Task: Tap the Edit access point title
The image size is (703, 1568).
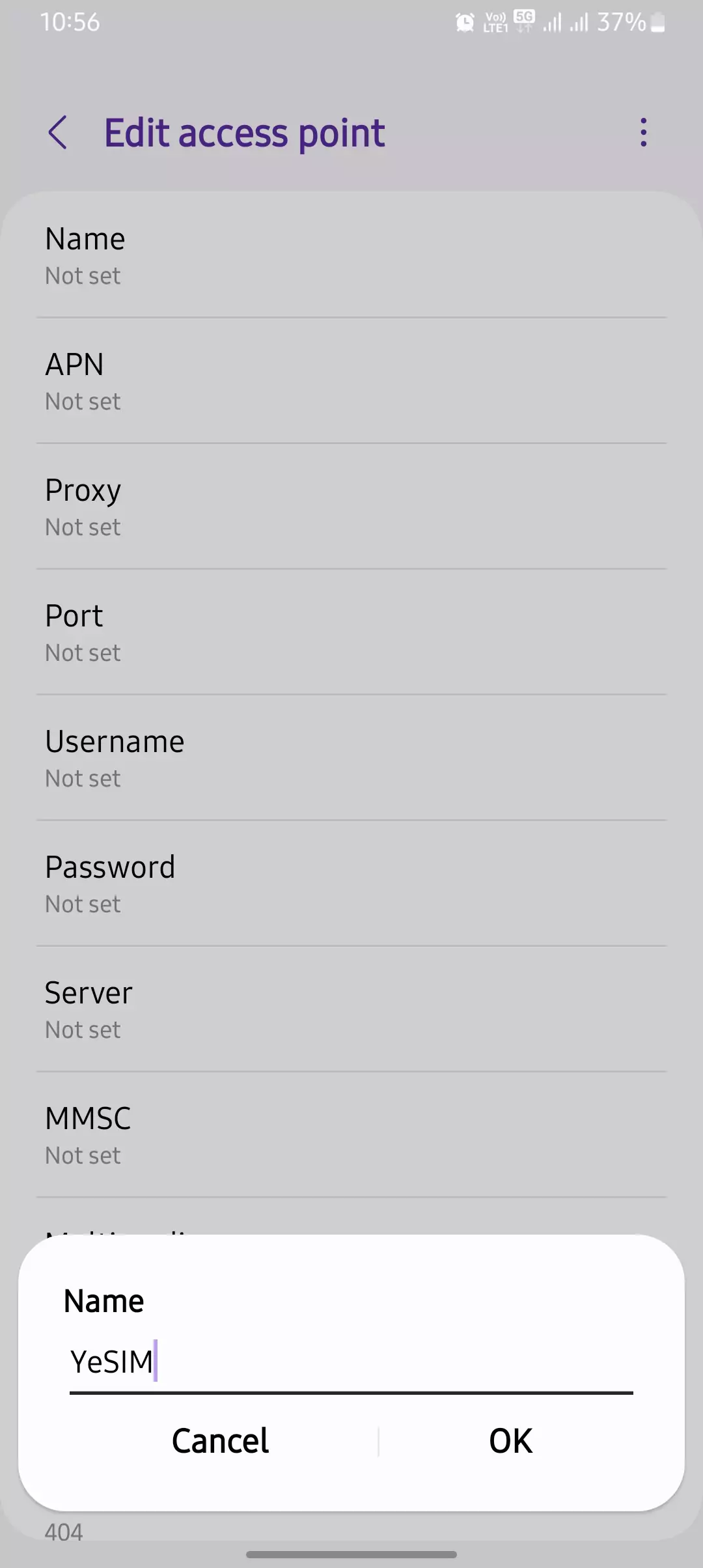Action: click(245, 133)
